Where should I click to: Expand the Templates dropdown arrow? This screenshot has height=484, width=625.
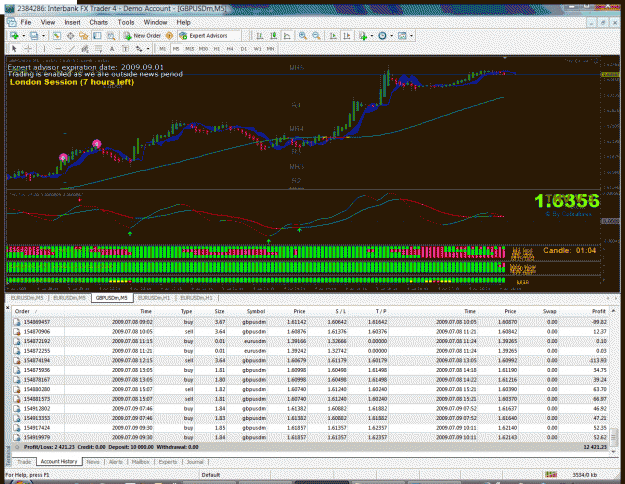point(411,36)
